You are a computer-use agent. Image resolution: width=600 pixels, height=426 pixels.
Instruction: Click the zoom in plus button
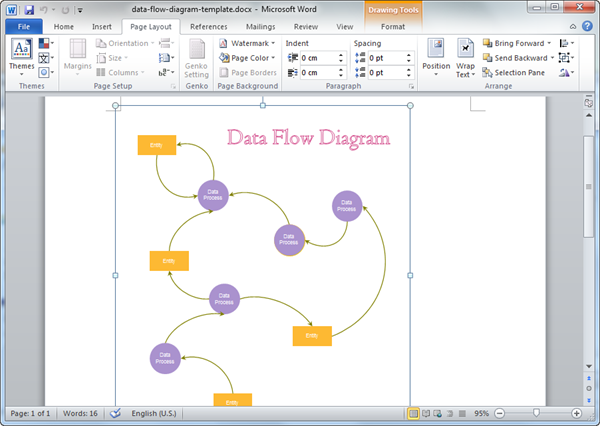point(577,413)
